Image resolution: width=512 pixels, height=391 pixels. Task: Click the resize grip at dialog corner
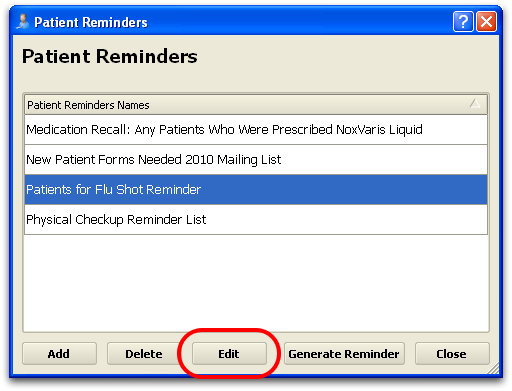tap(493, 368)
